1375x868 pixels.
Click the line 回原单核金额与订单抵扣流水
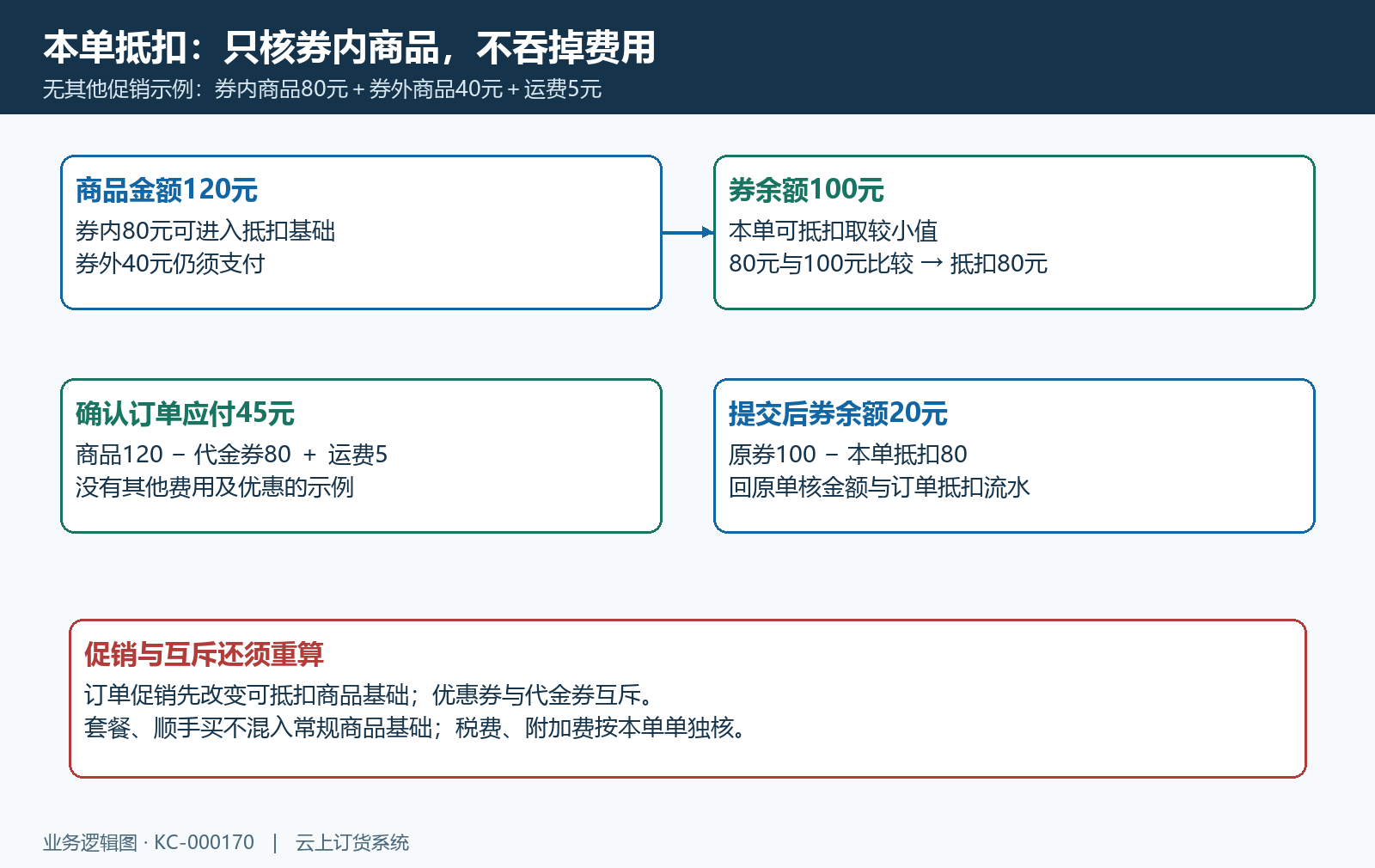pos(879,487)
